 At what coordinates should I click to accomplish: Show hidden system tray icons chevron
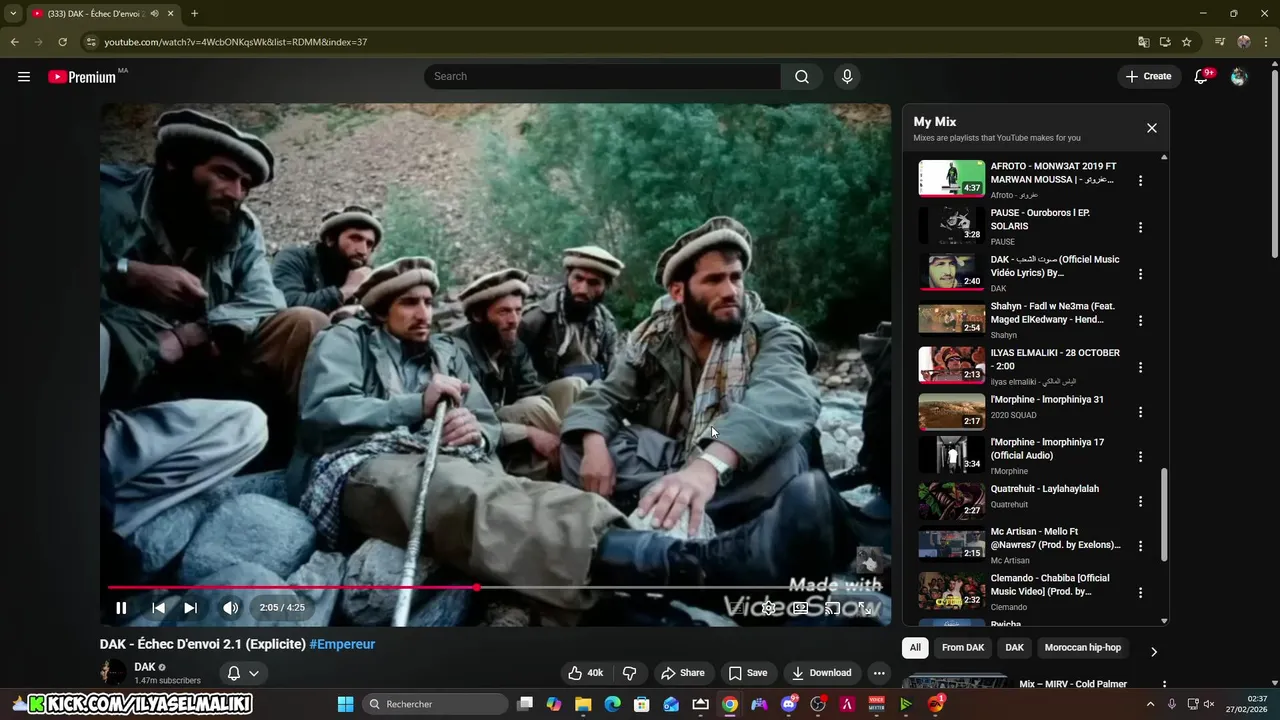point(1150,704)
